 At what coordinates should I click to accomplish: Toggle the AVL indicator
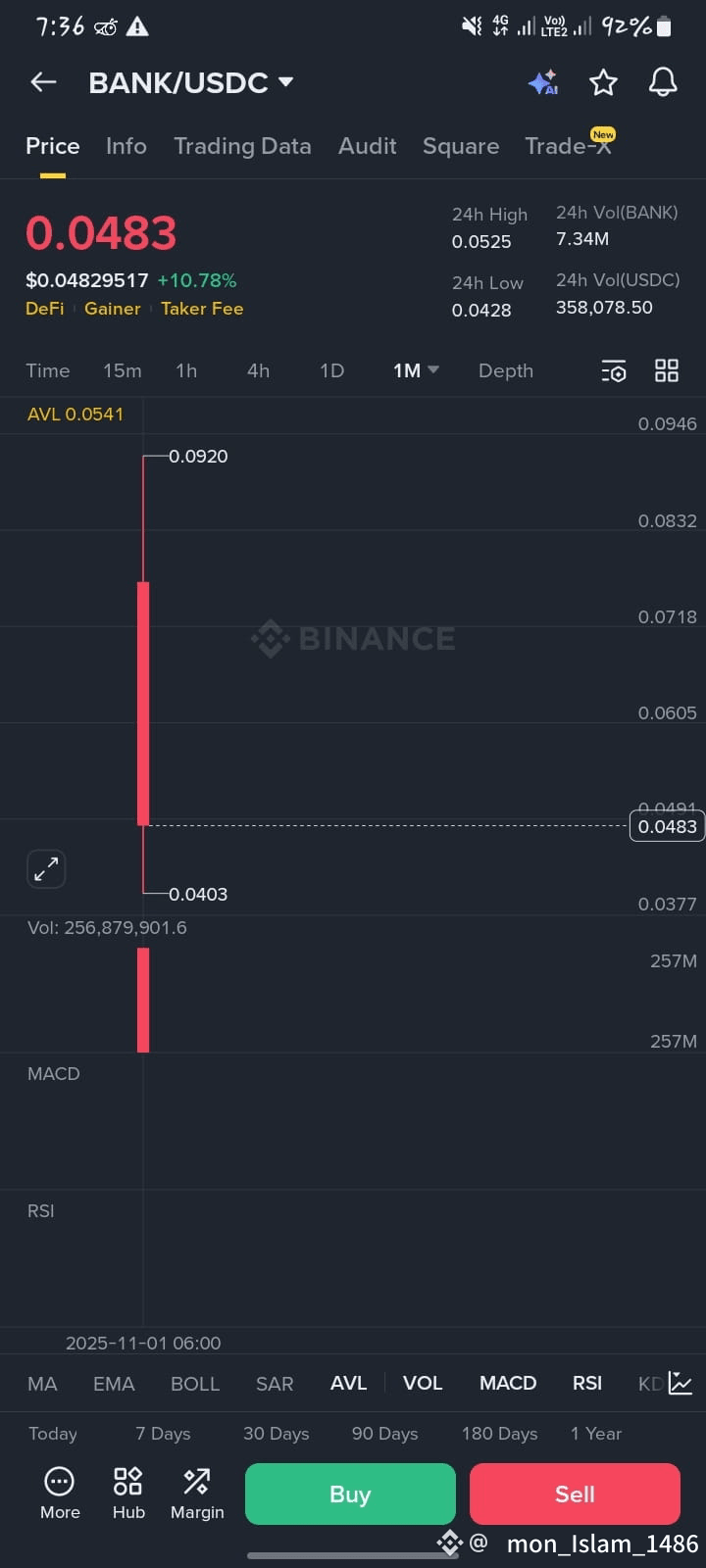click(348, 1383)
